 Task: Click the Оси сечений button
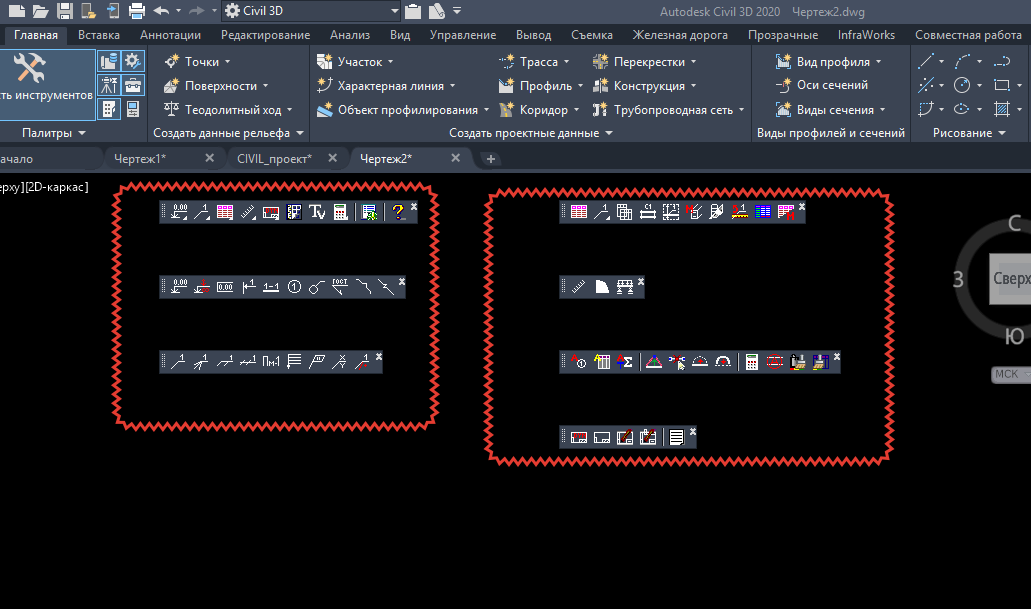click(x=822, y=85)
